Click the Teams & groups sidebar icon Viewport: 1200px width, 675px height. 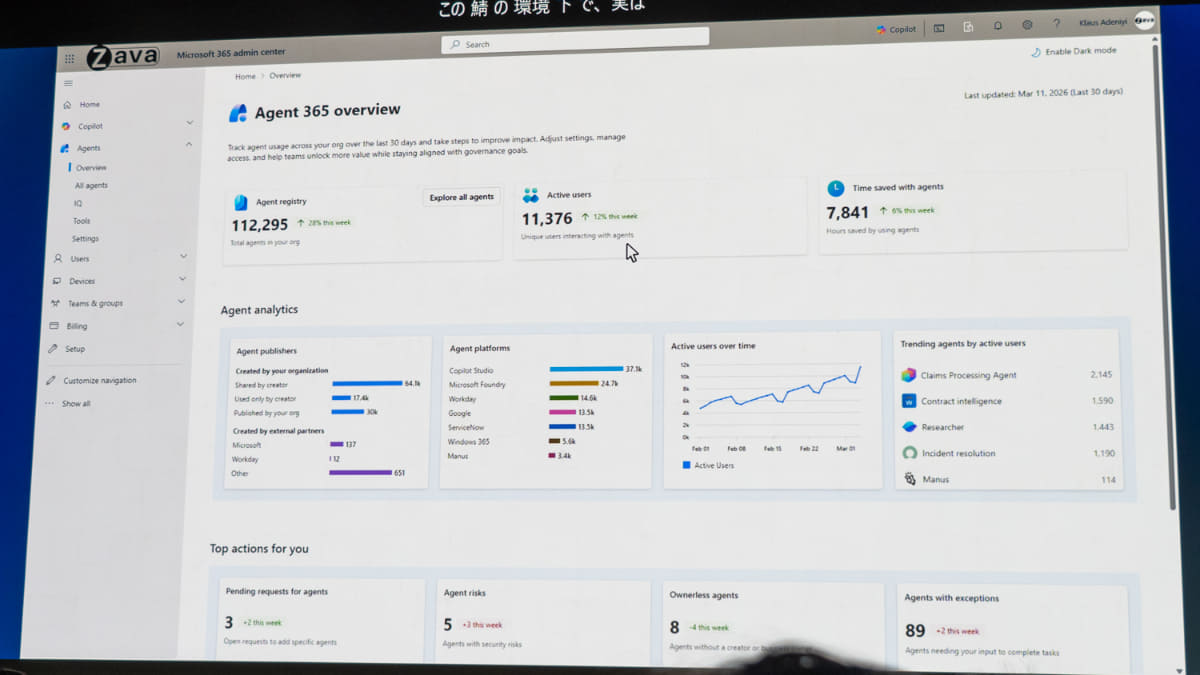pos(55,303)
